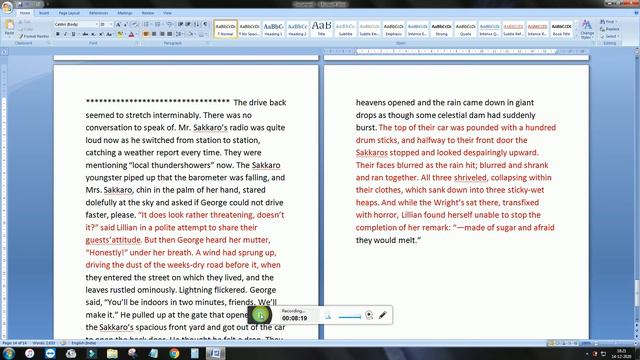Open Change Case options
The width and height of the screenshot is (640, 360).
109,34
